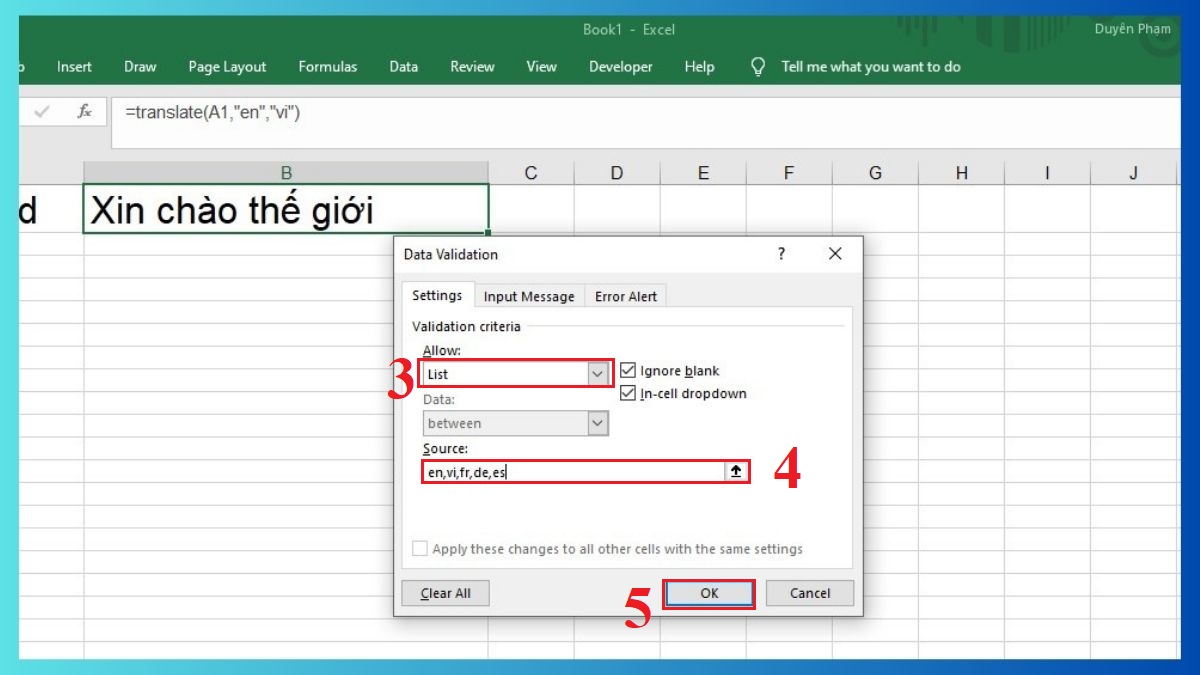Open the Developer ribbon tab
Viewport: 1200px width, 675px height.
coord(620,67)
